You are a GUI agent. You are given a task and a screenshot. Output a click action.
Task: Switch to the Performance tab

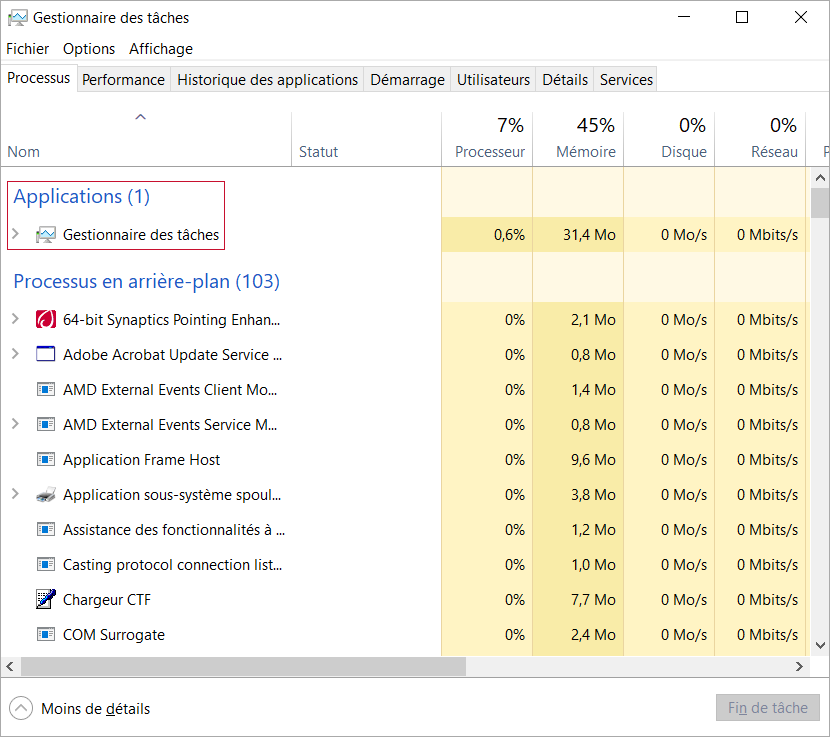(123, 80)
